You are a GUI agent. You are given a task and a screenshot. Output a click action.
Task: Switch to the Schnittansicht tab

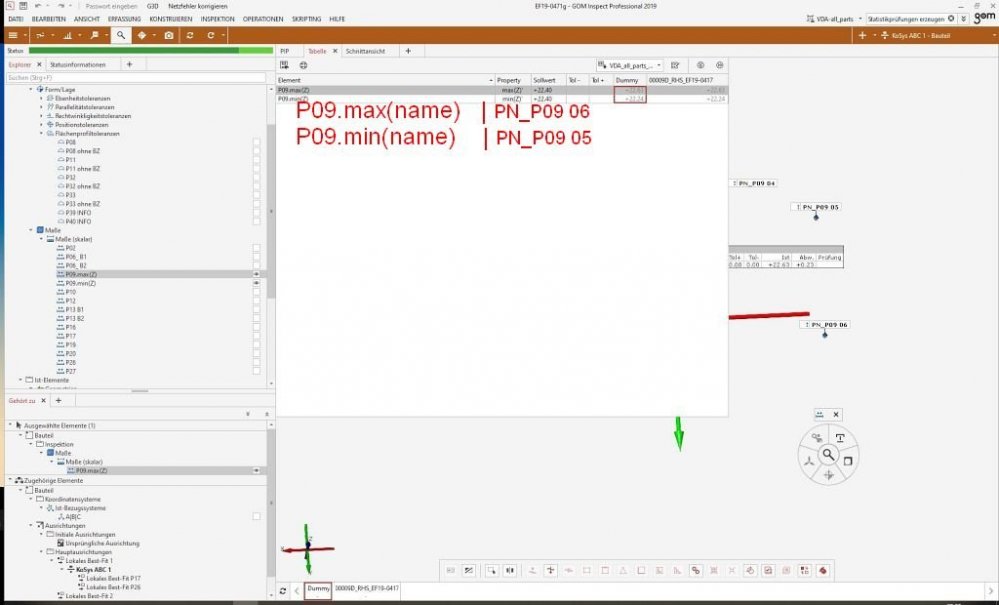[367, 50]
